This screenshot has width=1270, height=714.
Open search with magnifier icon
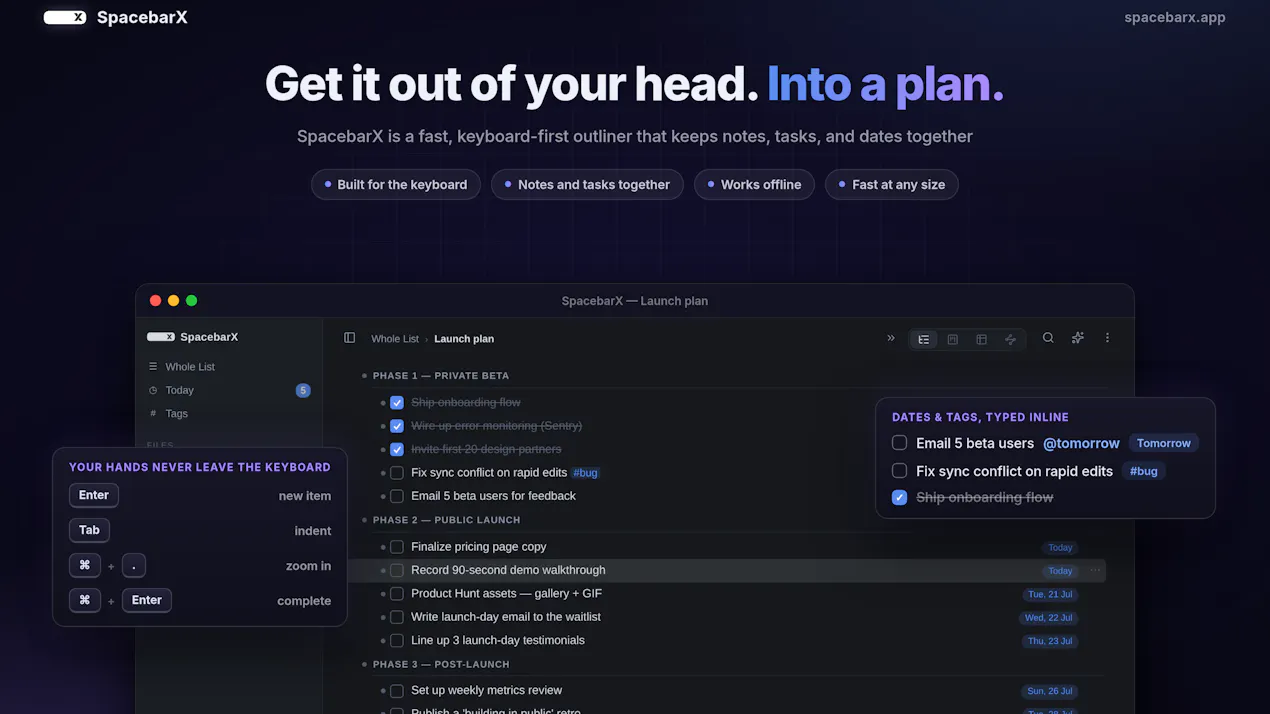(x=1048, y=338)
